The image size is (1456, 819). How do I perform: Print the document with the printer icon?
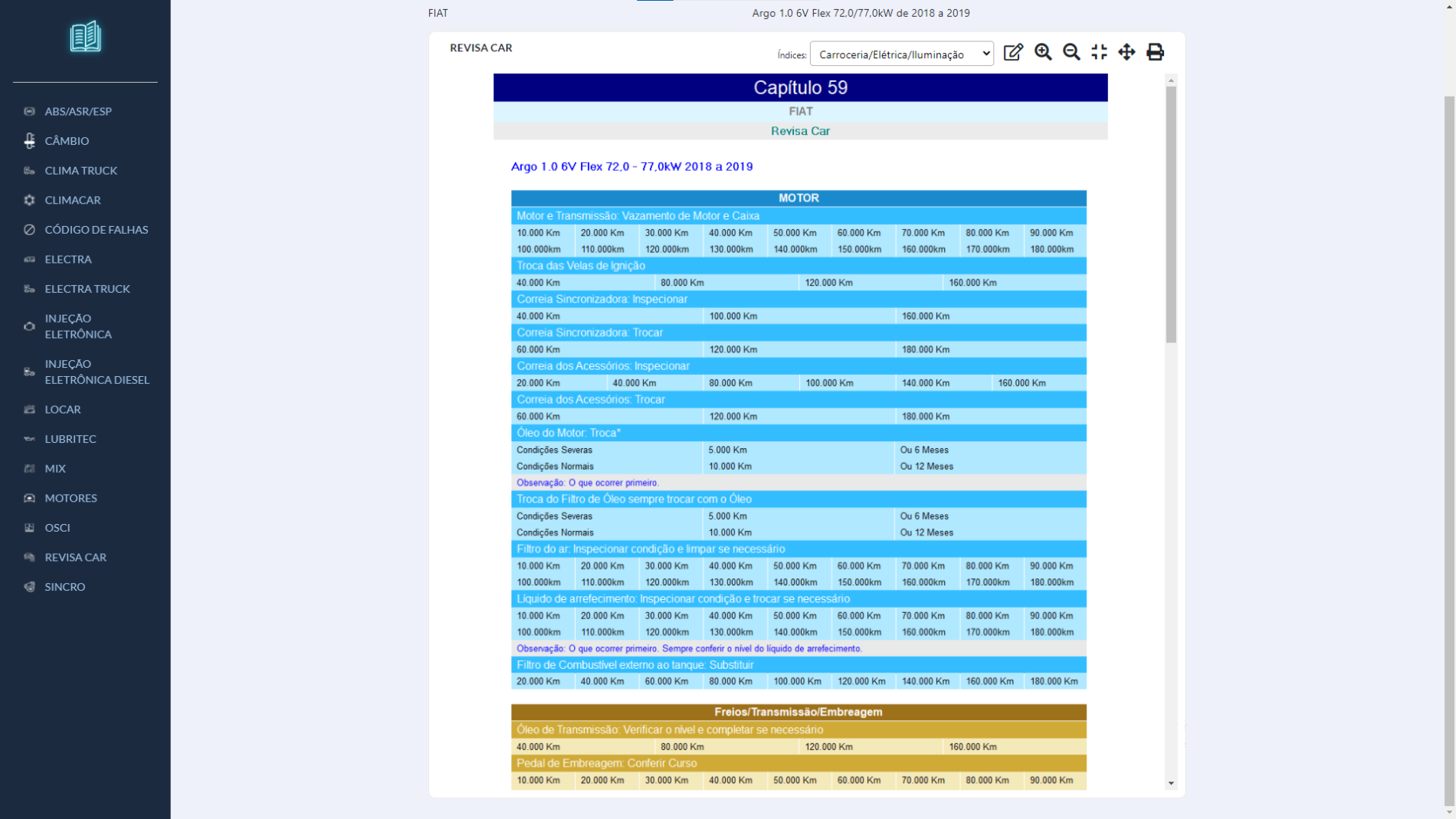(x=1155, y=52)
